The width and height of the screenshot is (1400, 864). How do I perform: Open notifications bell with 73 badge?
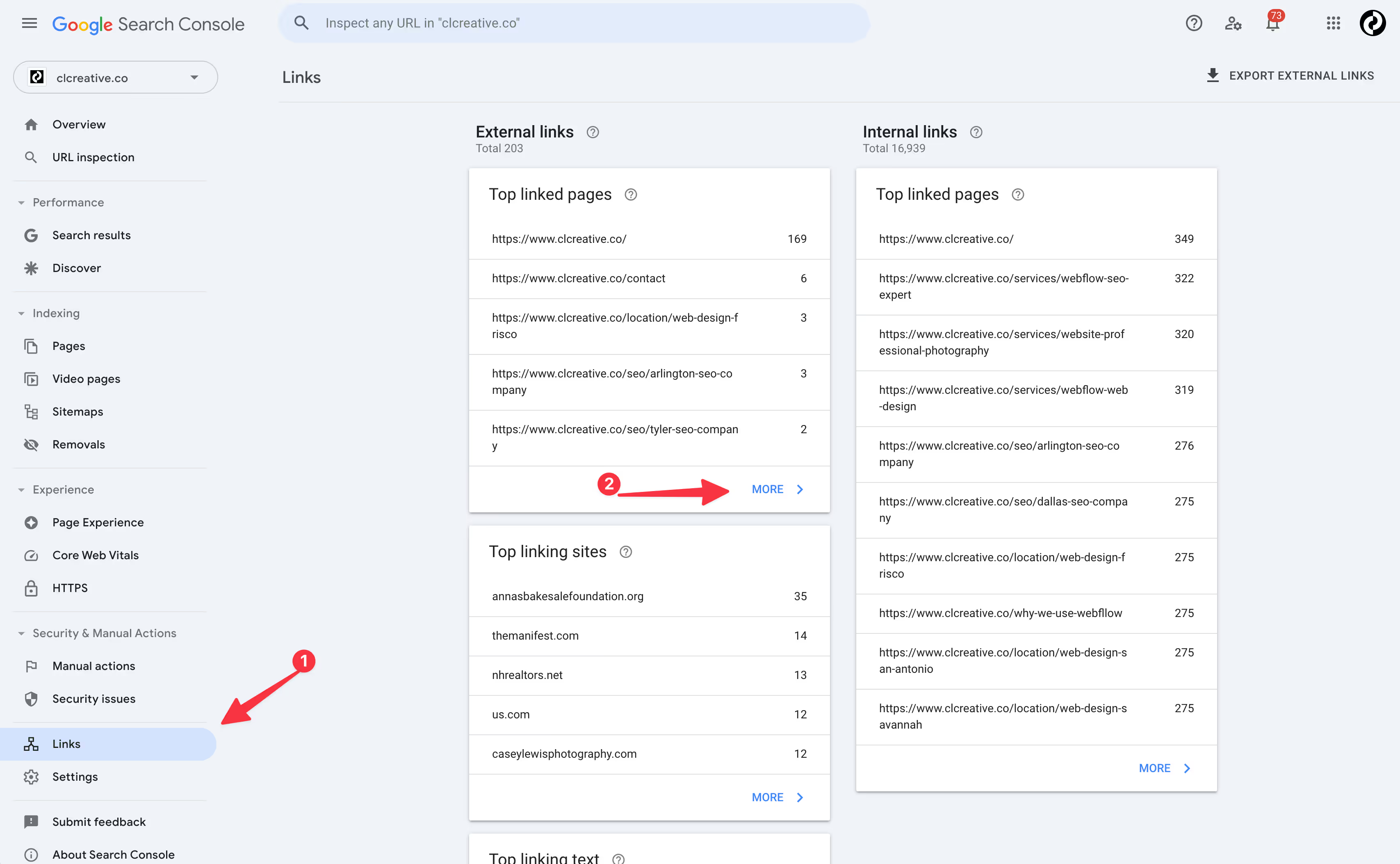tap(1273, 22)
